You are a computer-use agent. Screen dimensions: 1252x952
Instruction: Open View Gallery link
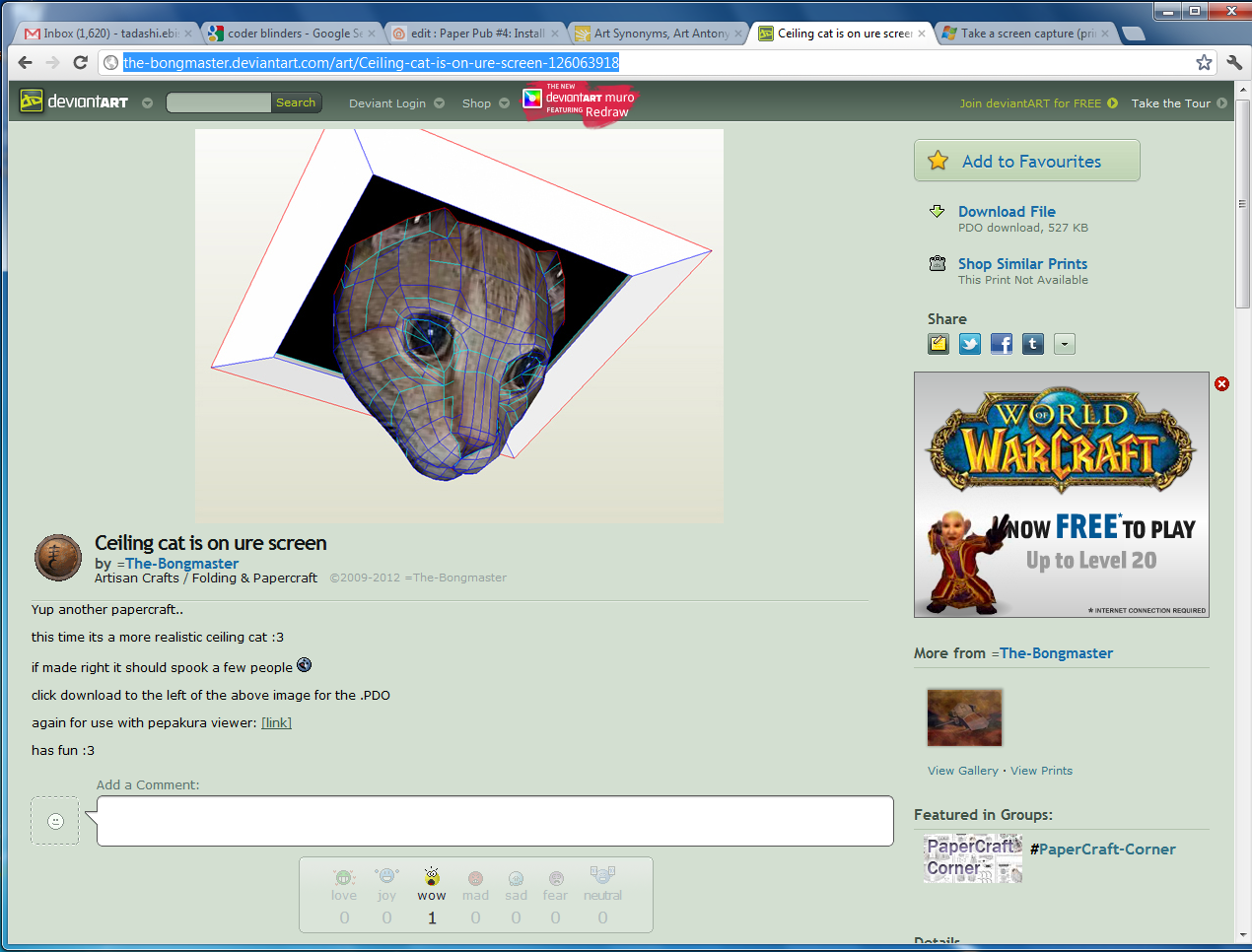962,771
